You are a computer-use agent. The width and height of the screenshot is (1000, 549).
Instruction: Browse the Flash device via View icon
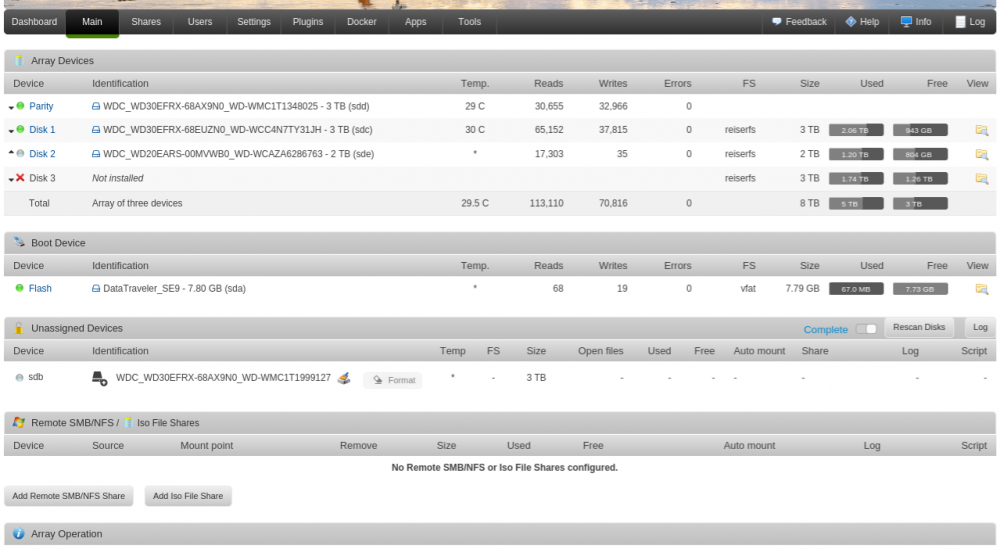click(982, 289)
